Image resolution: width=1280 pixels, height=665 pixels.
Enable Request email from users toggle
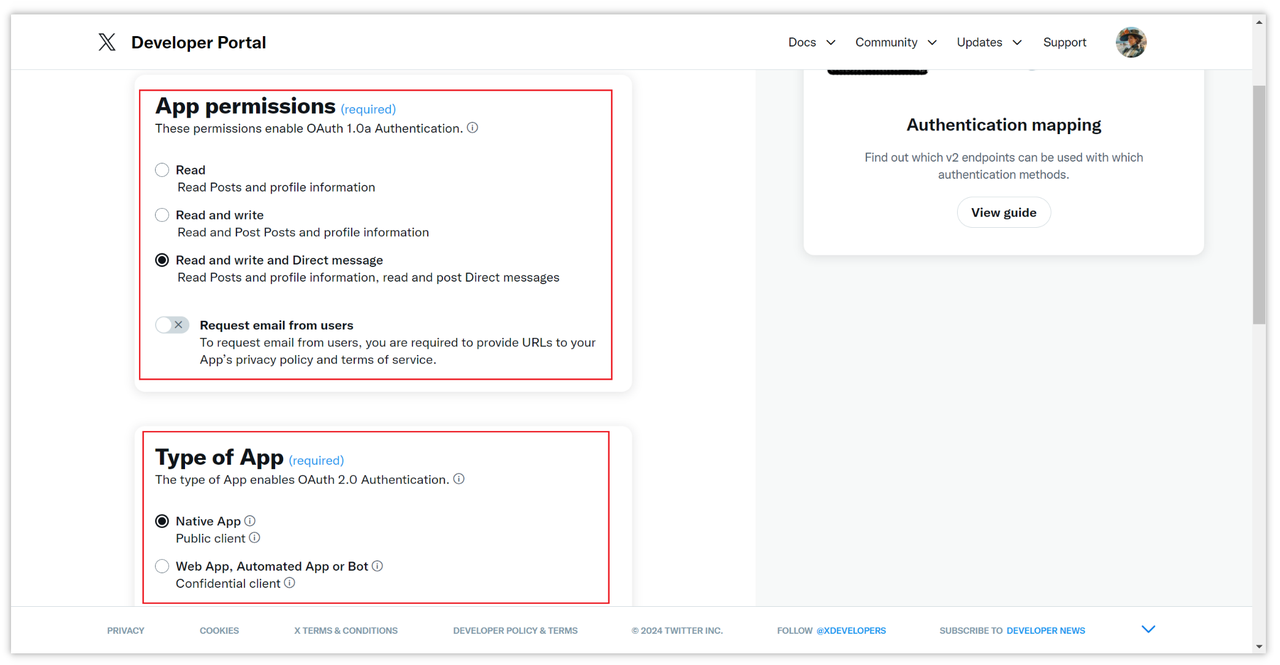(172, 325)
